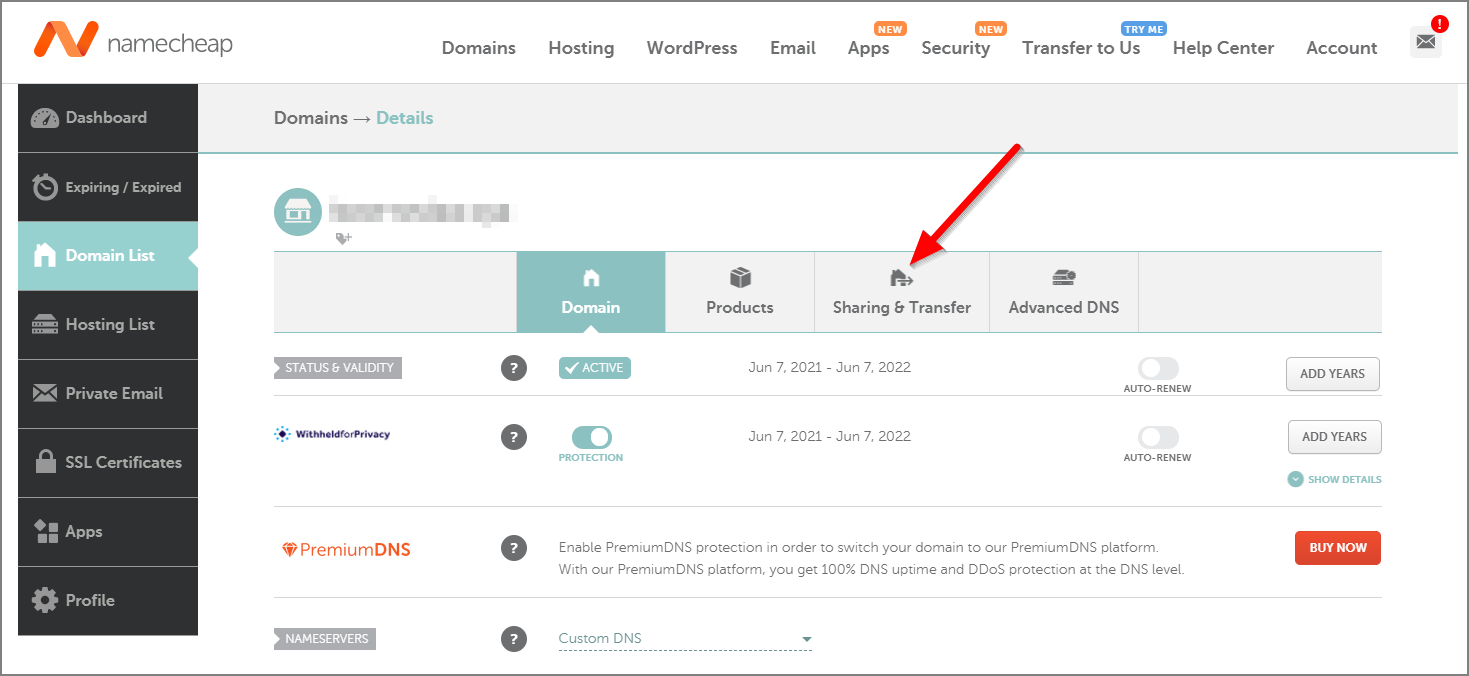Screen dimensions: 1469x676
Task: Open the Hosting top menu
Action: pyautogui.click(x=581, y=48)
